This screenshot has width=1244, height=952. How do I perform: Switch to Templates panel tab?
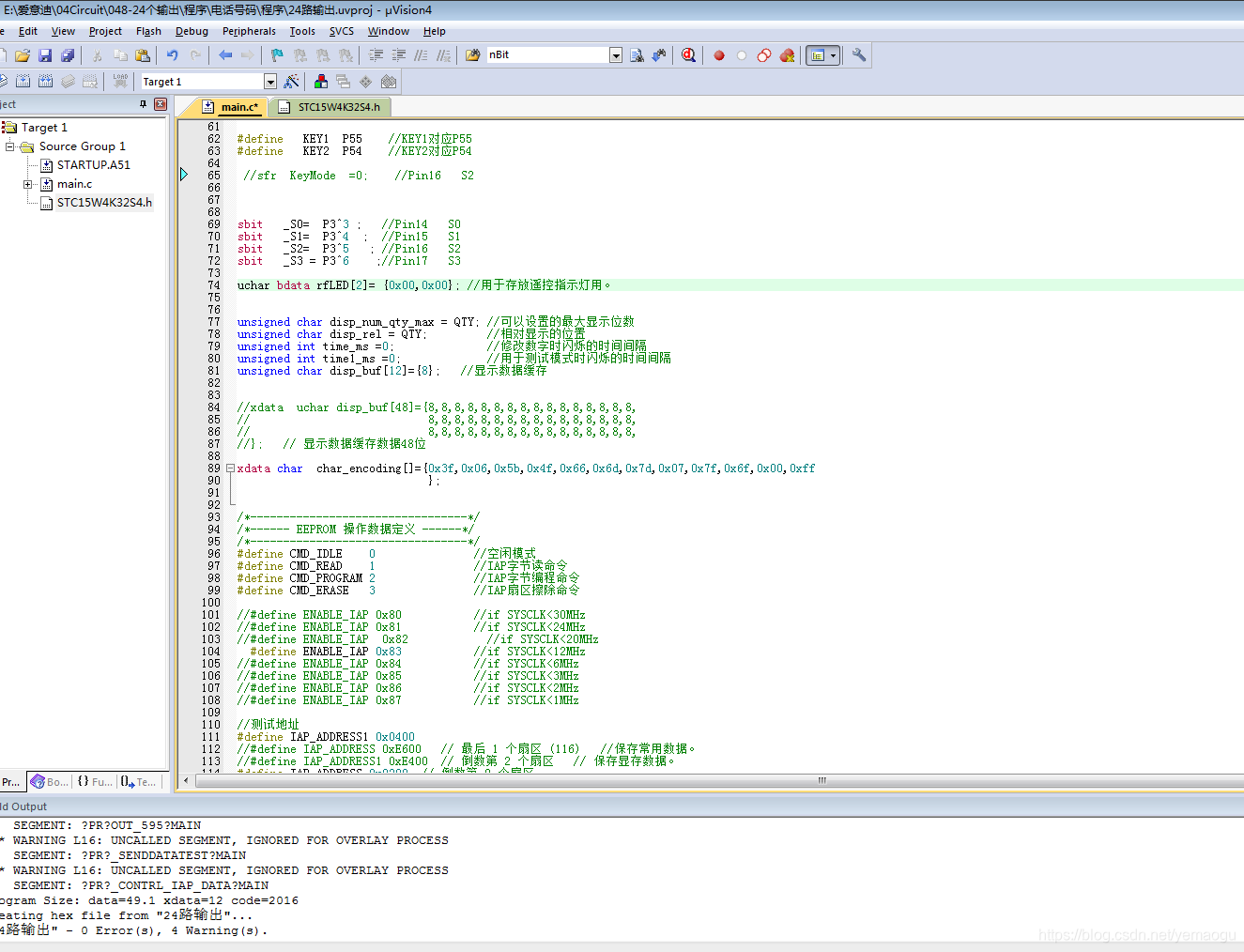138,781
